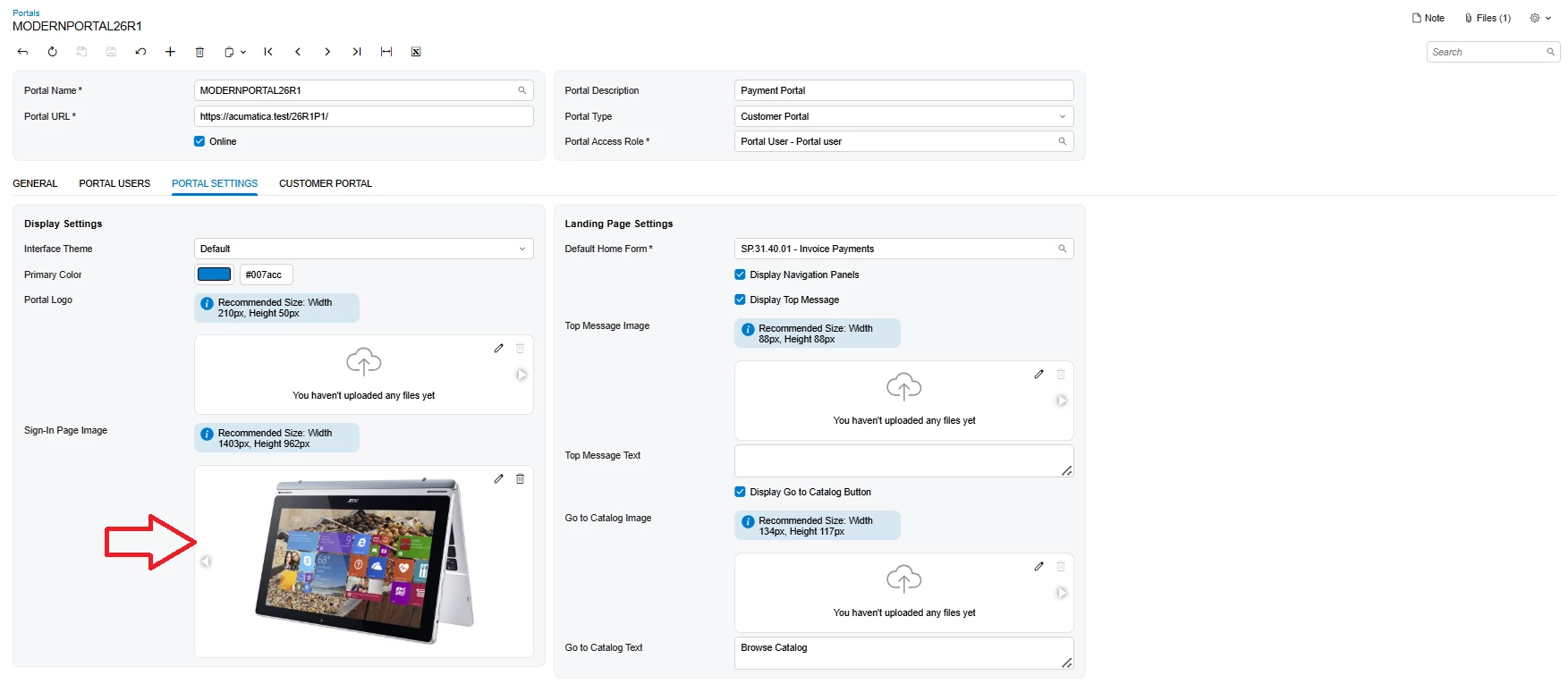Click the Top Message Image info icon
The height and width of the screenshot is (684, 1568).
[748, 330]
